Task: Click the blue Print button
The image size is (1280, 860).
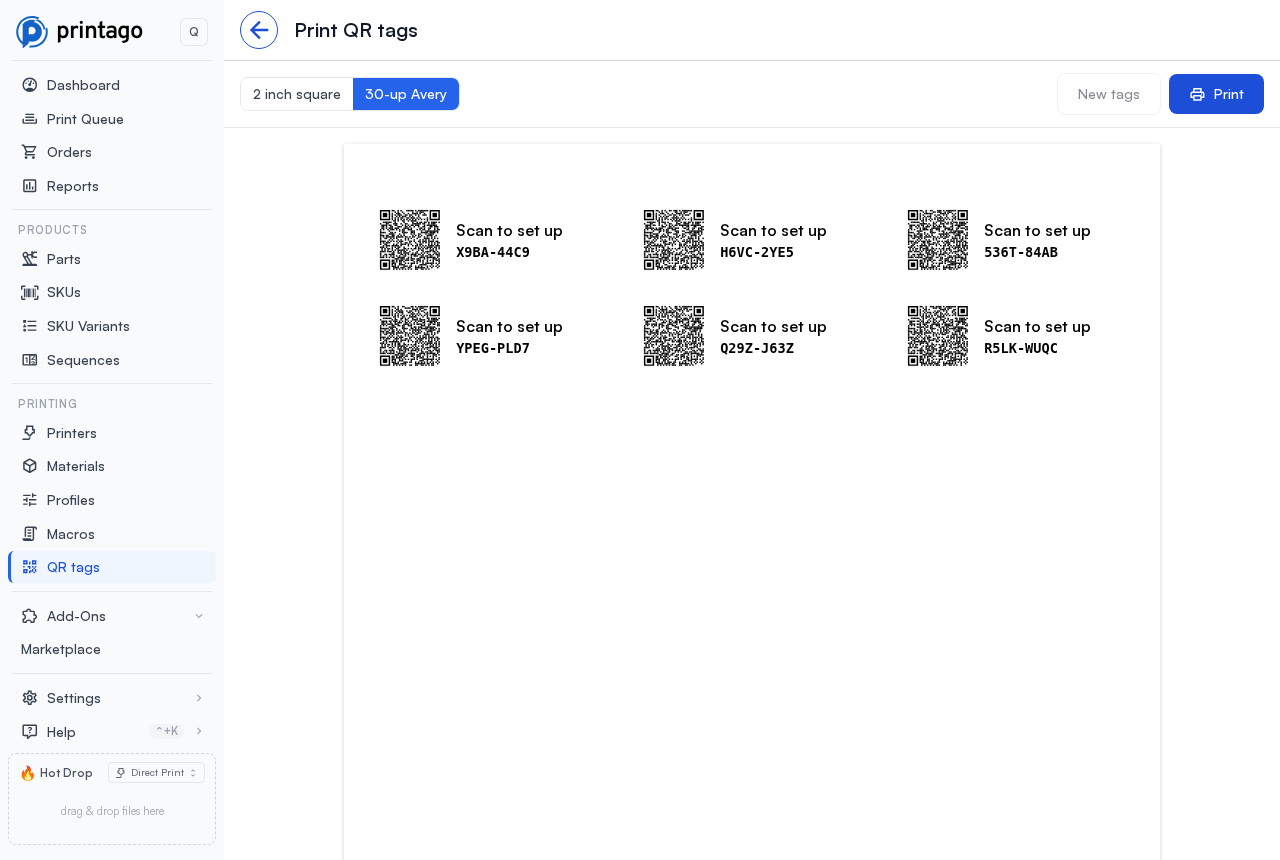Action: coord(1216,94)
